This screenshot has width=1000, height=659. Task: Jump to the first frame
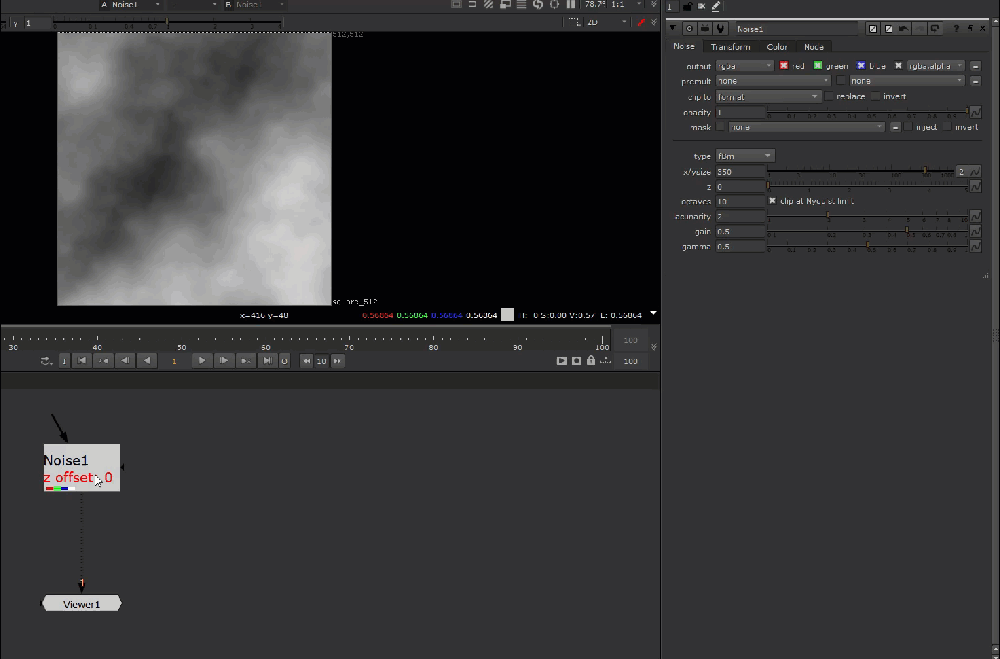82,360
